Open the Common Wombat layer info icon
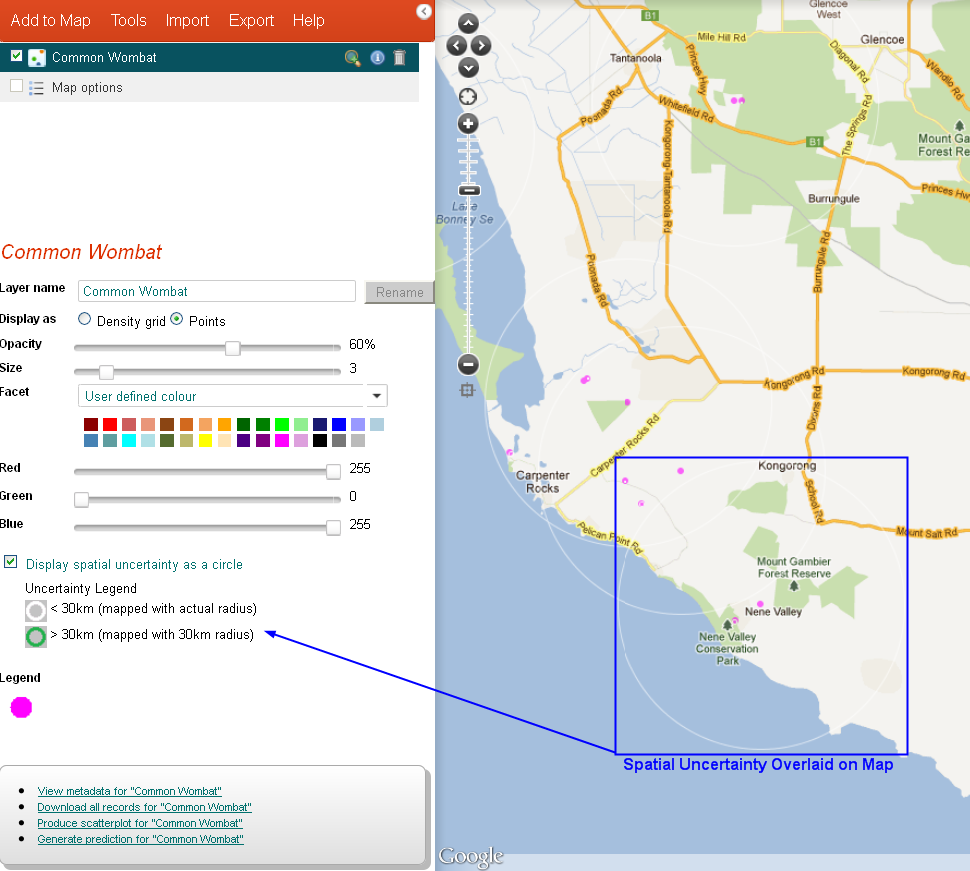Viewport: 970px width, 871px height. [x=377, y=58]
